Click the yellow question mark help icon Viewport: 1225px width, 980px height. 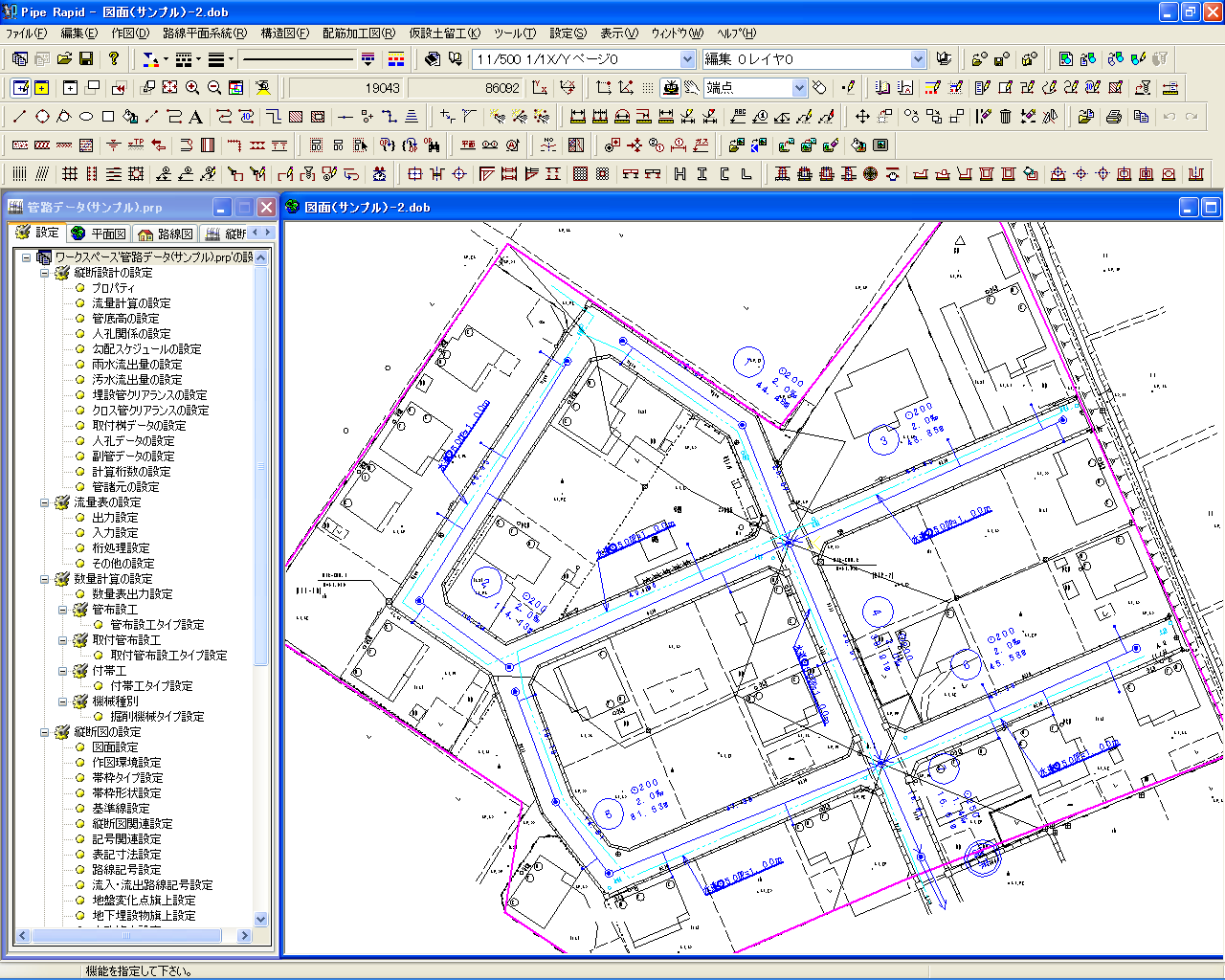point(114,59)
